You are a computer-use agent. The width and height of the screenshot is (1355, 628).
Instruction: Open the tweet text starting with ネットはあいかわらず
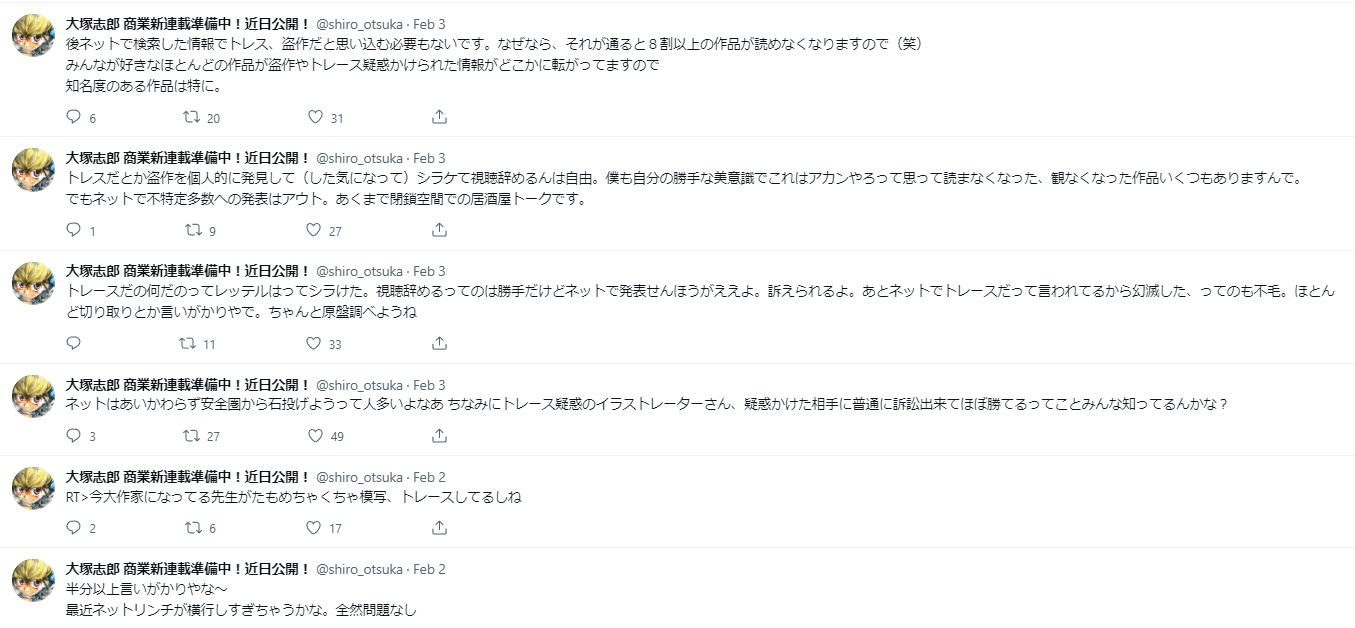646,404
